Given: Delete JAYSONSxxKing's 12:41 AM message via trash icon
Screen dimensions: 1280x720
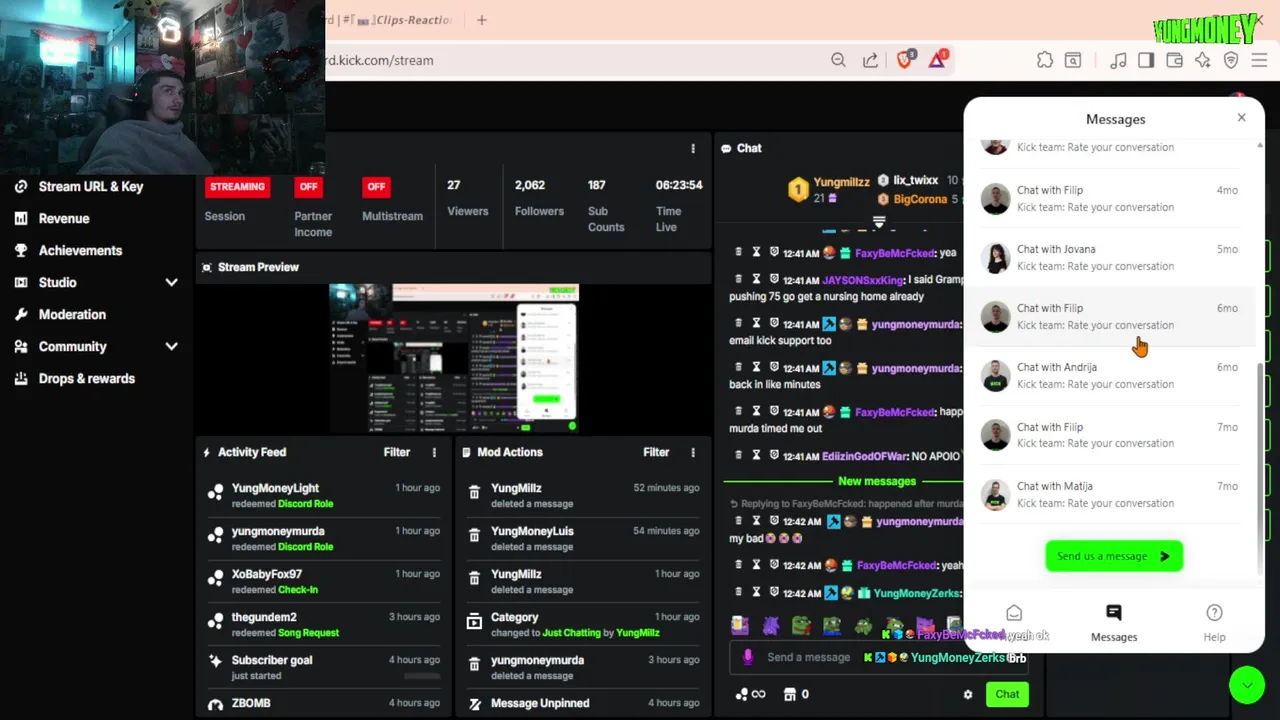Looking at the screenshot, I should (x=738, y=279).
